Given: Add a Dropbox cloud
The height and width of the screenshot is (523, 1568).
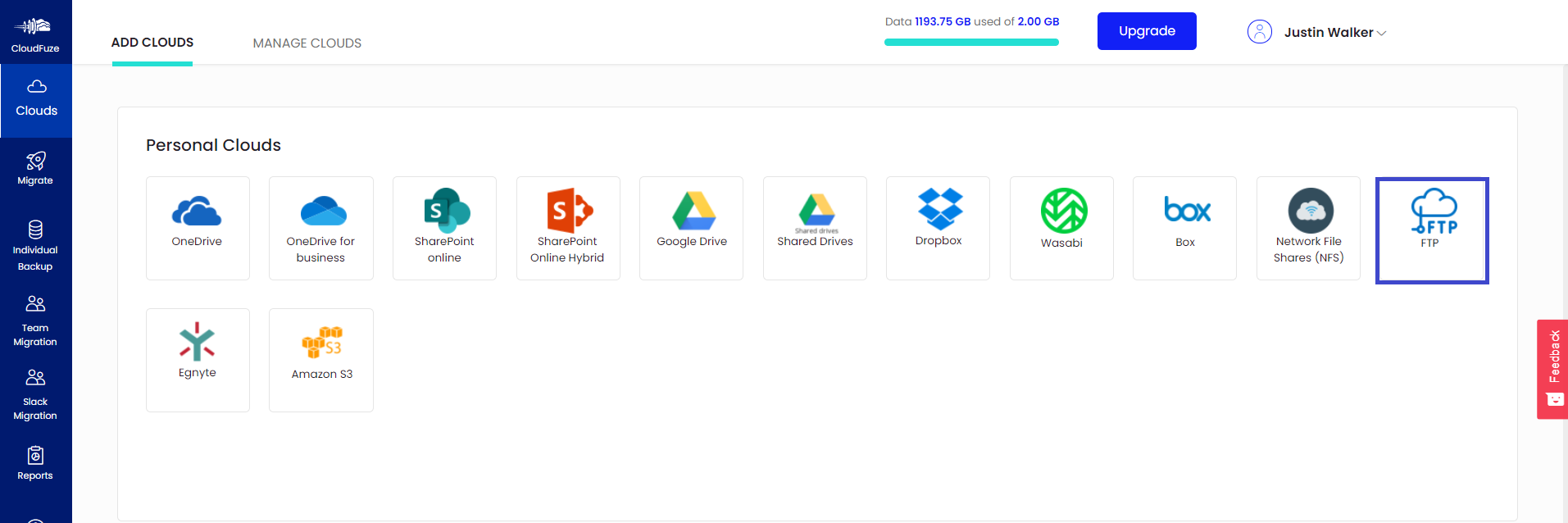Looking at the screenshot, I should pos(938,228).
